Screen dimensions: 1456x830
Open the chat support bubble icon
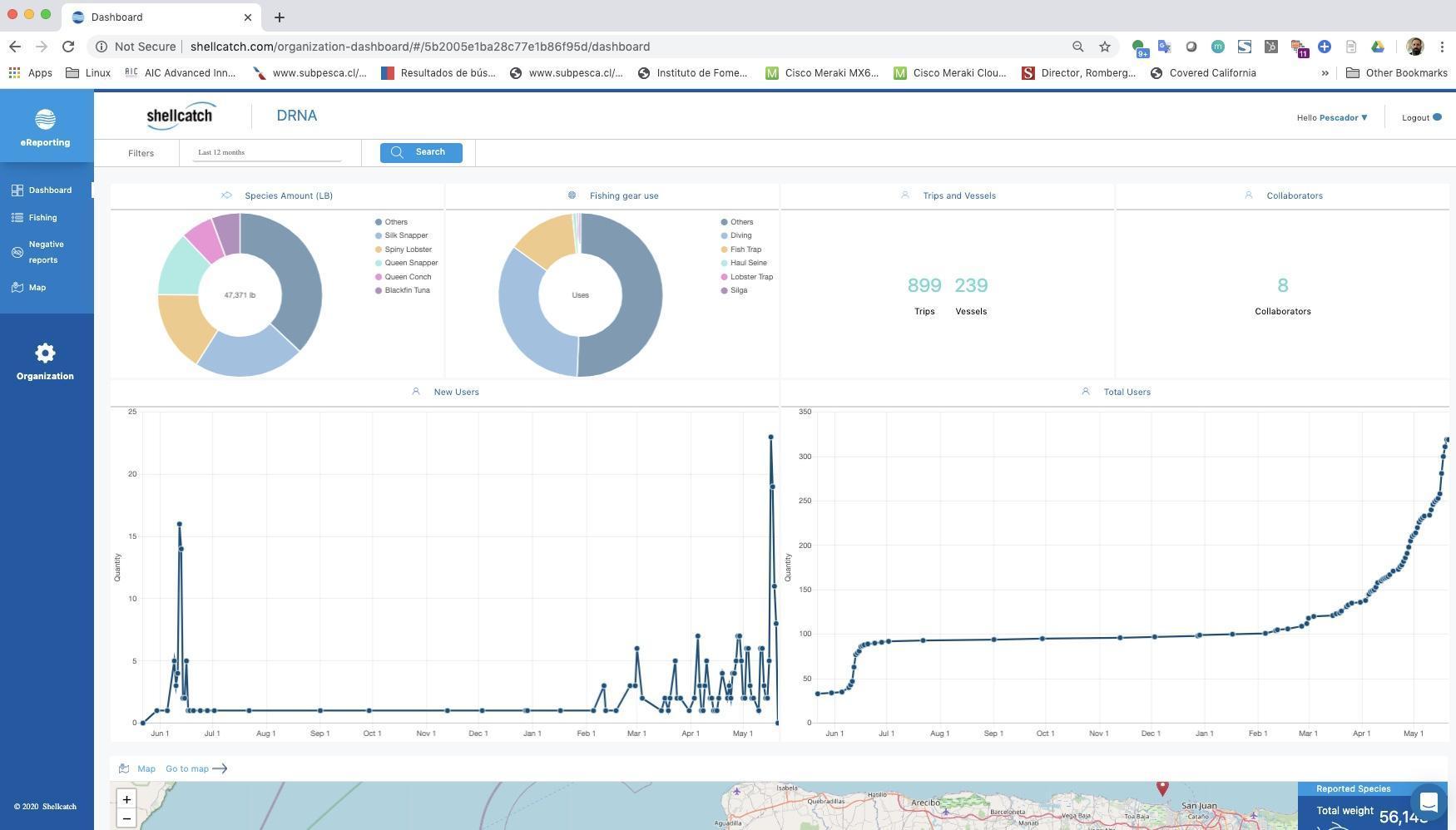1429,803
